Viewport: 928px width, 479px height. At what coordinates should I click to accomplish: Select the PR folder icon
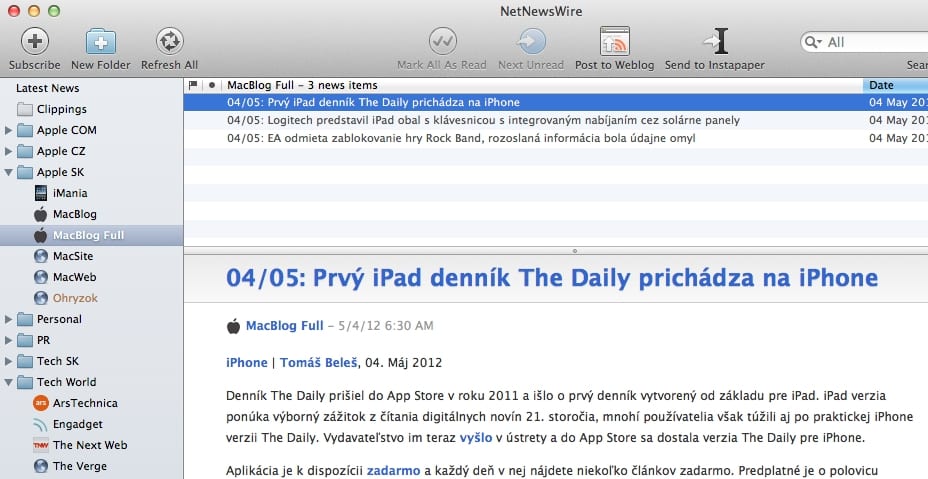coord(25,340)
